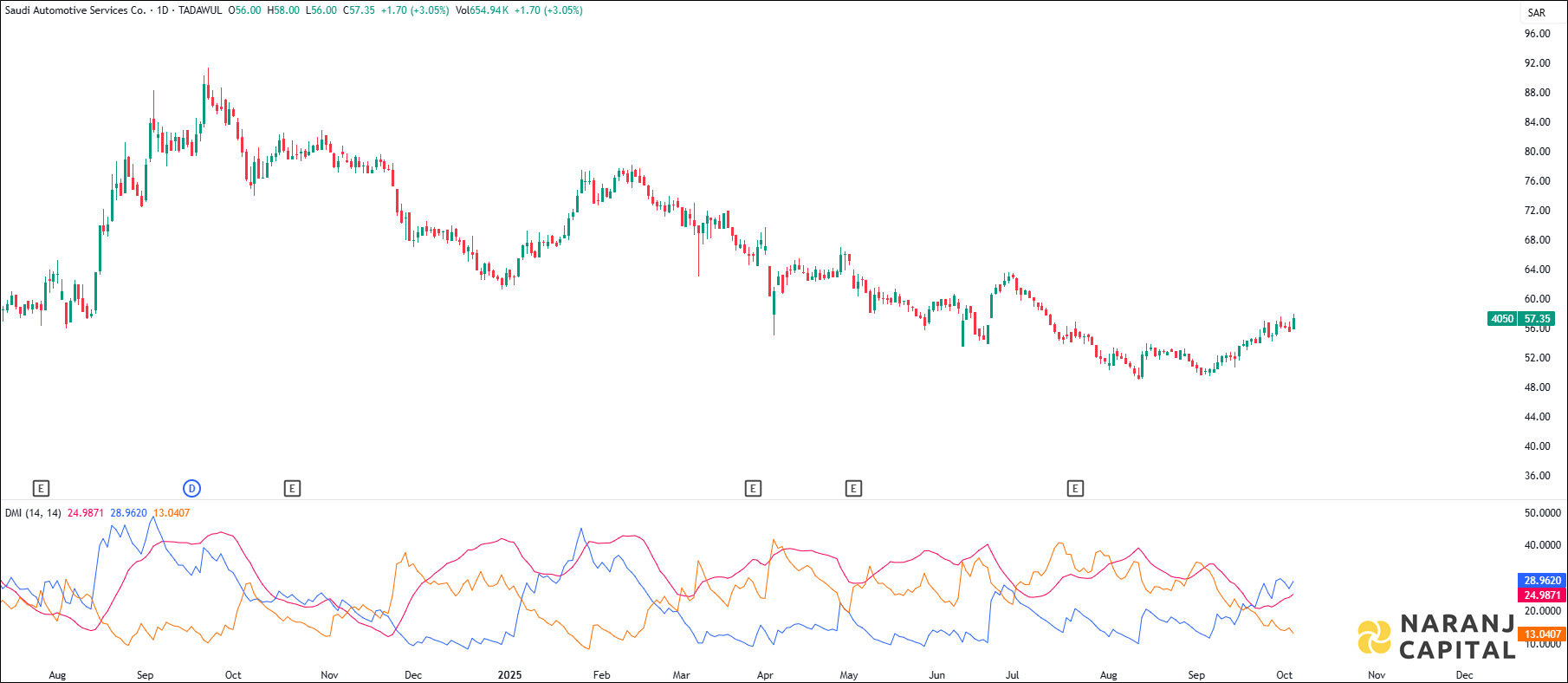Click the green 4050 ticker tag

pyautogui.click(x=1502, y=319)
